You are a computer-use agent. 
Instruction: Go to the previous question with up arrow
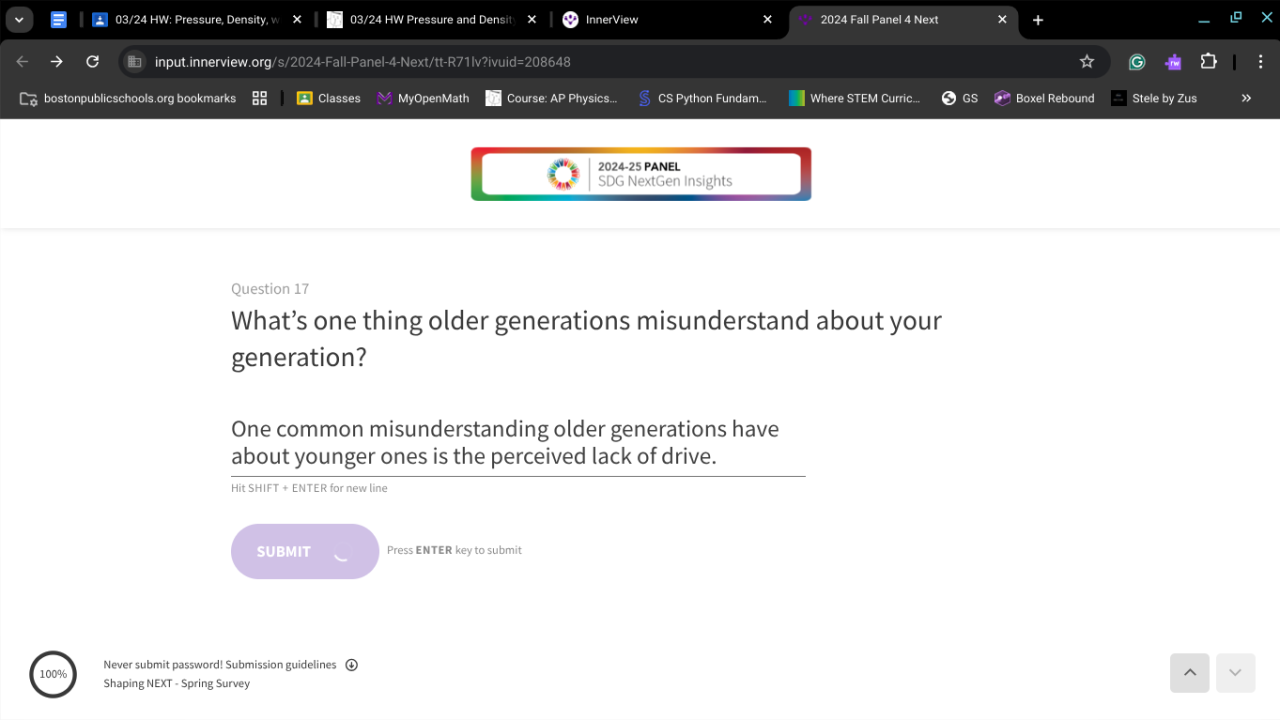tap(1190, 673)
